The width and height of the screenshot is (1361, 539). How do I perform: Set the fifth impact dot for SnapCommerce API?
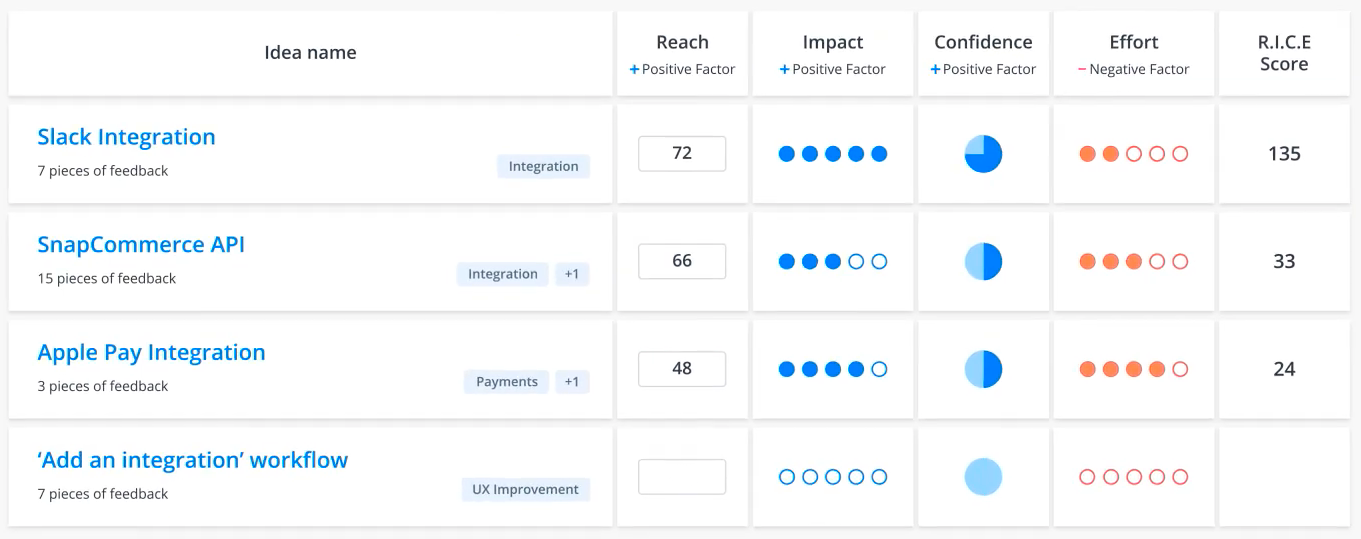(x=879, y=262)
